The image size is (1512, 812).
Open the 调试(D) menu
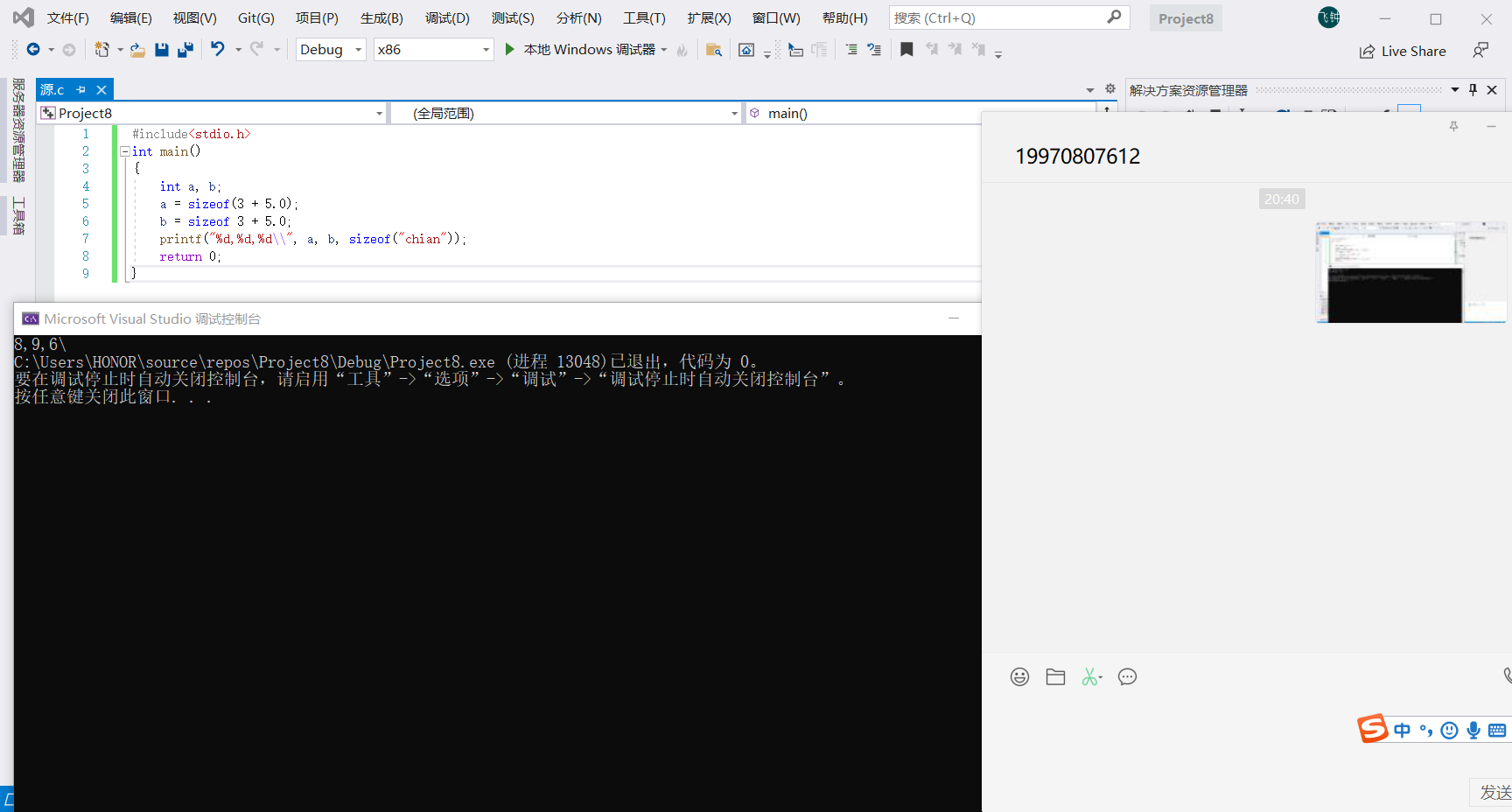(x=447, y=17)
